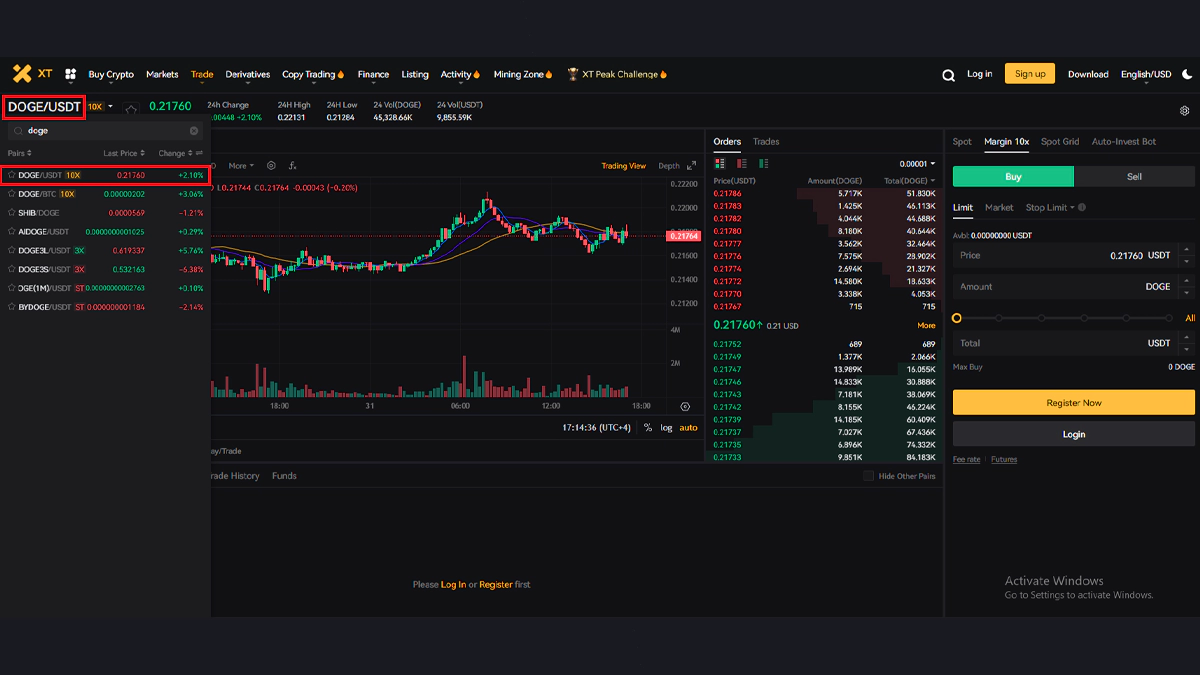Switch to the Market order tab
The height and width of the screenshot is (675, 1200).
click(999, 208)
